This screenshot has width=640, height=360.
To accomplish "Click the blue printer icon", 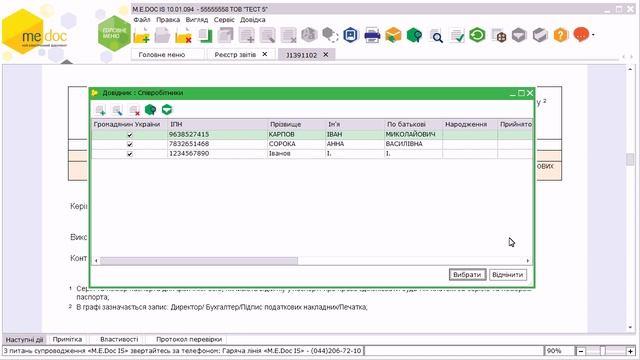I will pos(372,36).
